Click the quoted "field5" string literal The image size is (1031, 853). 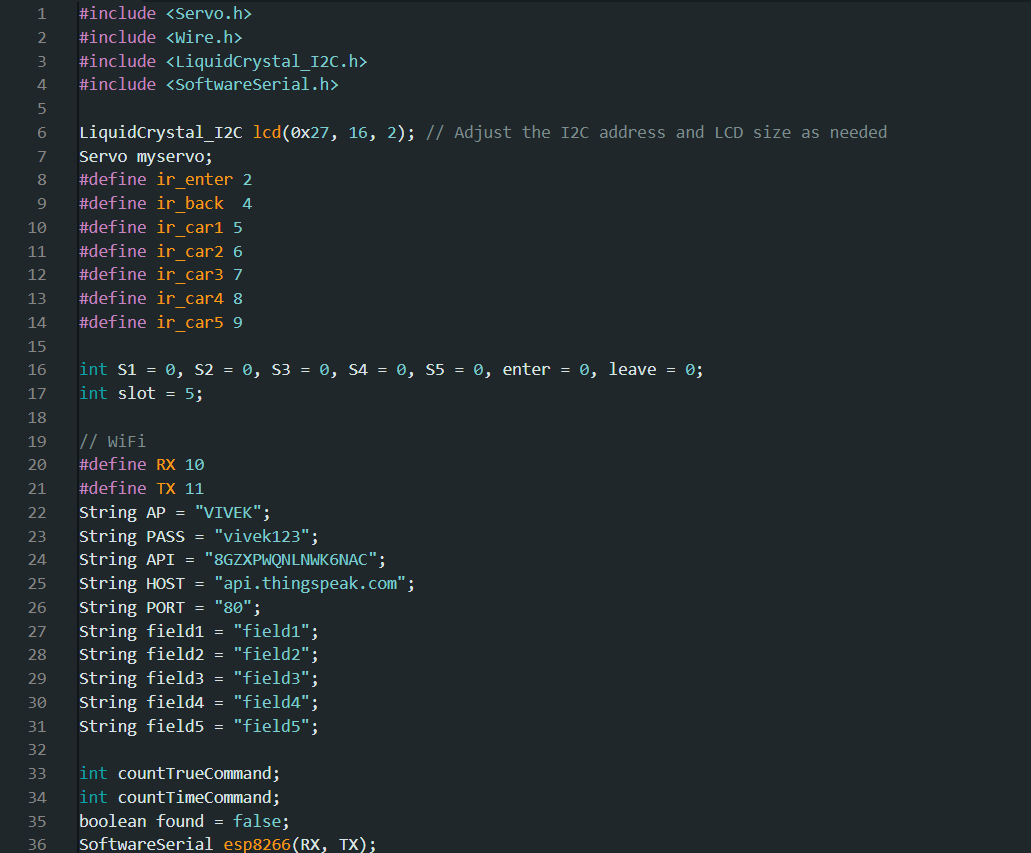click(272, 726)
